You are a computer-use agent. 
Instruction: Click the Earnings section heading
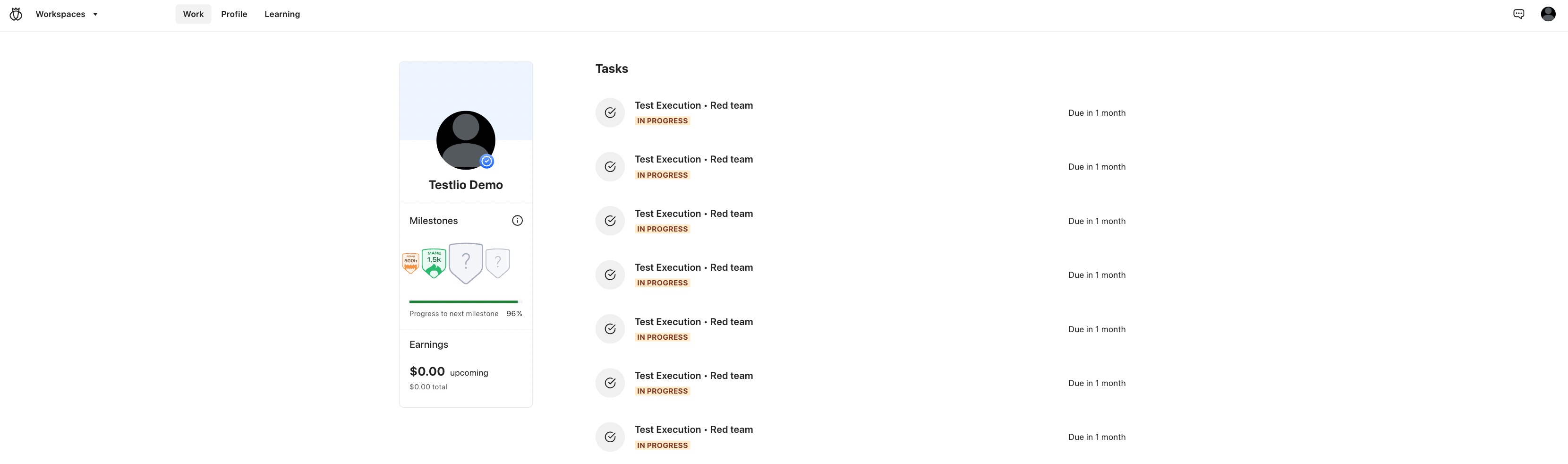coord(428,344)
